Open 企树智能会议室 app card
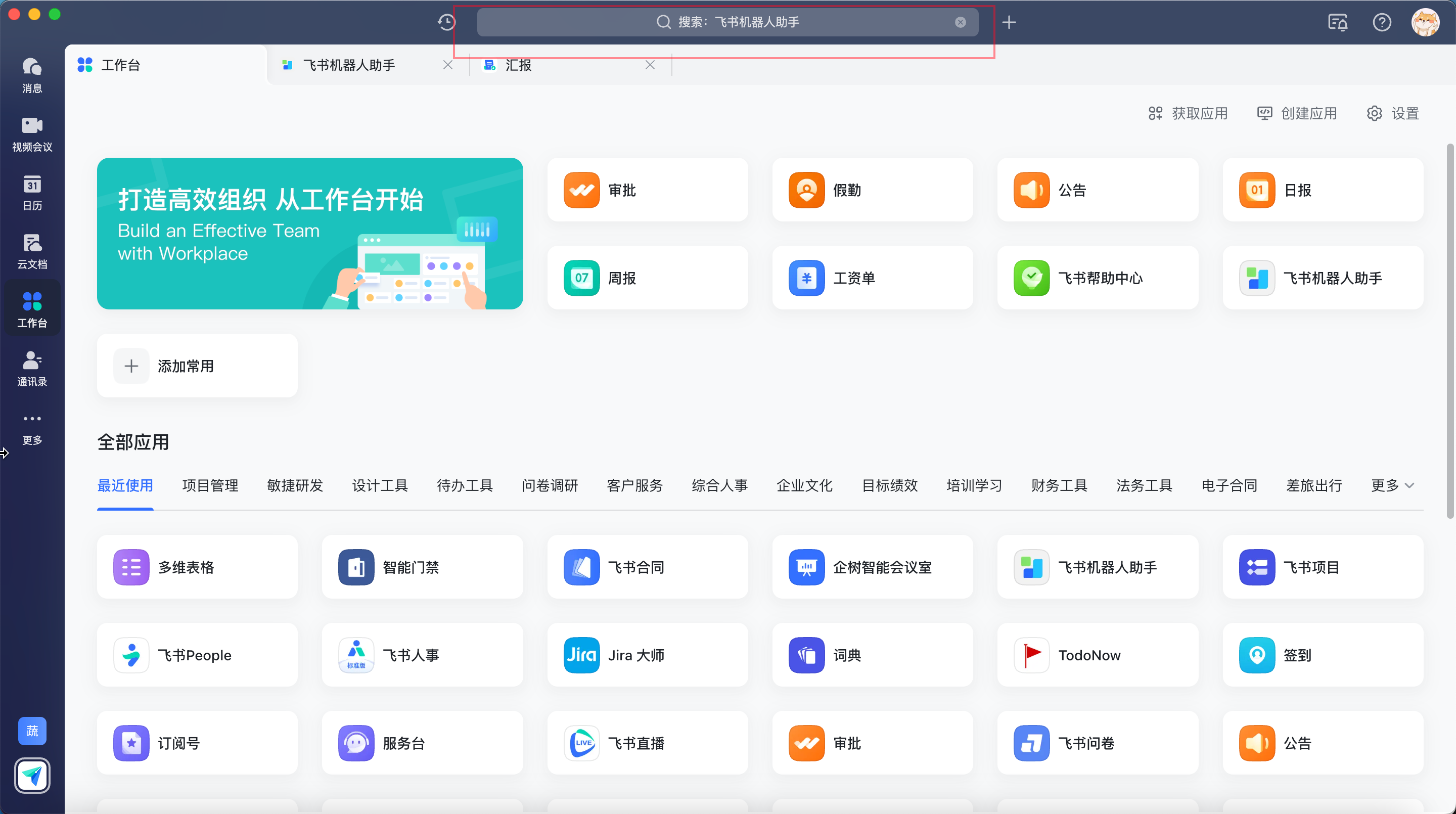Viewport: 1456px width, 814px height. pyautogui.click(x=872, y=567)
